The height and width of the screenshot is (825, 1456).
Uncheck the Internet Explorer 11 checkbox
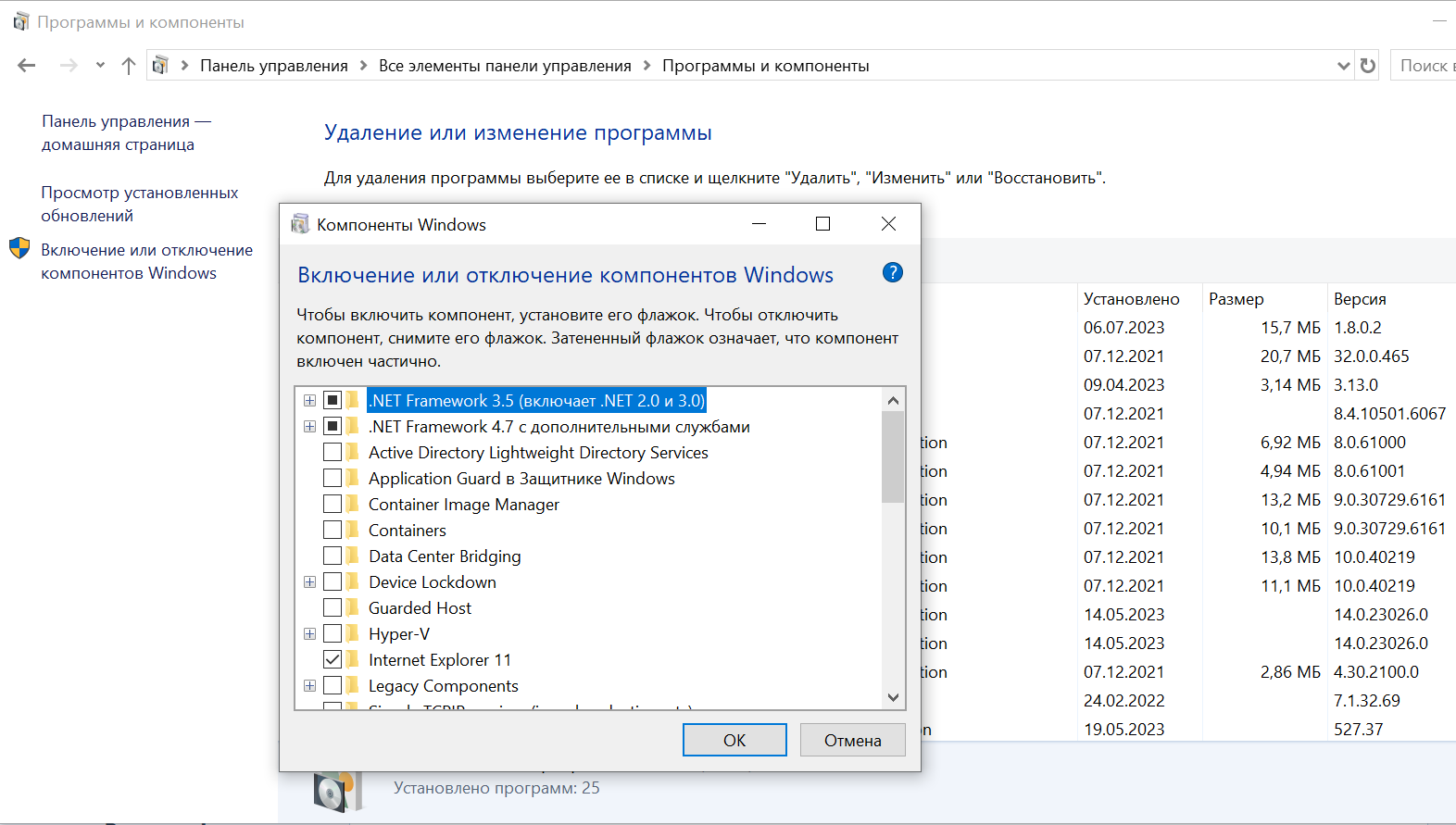click(x=333, y=659)
